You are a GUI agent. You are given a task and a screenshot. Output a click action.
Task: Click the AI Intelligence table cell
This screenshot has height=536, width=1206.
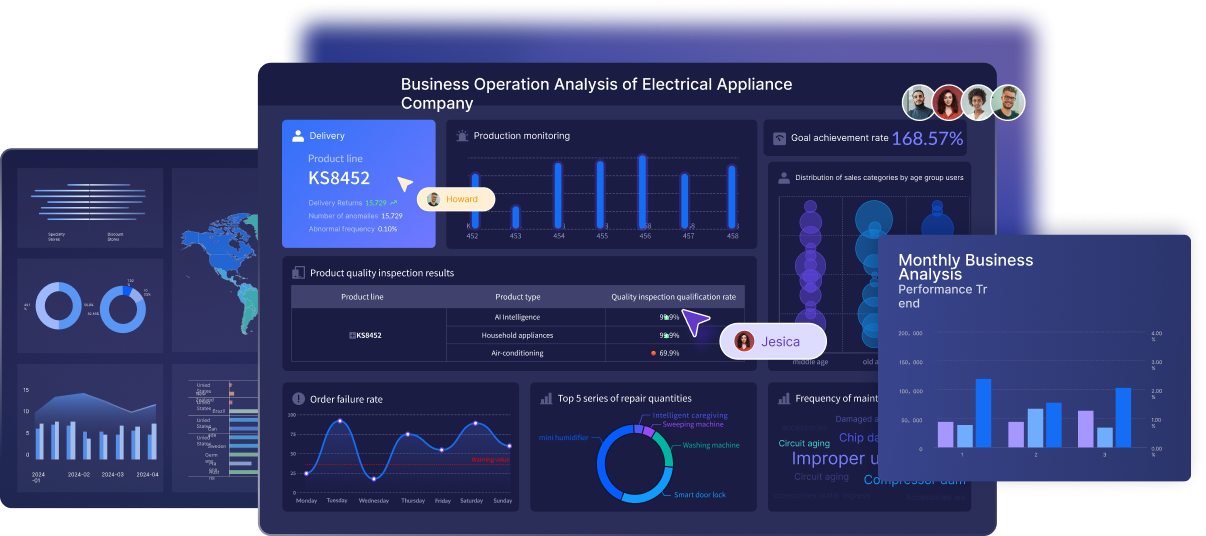pos(517,317)
